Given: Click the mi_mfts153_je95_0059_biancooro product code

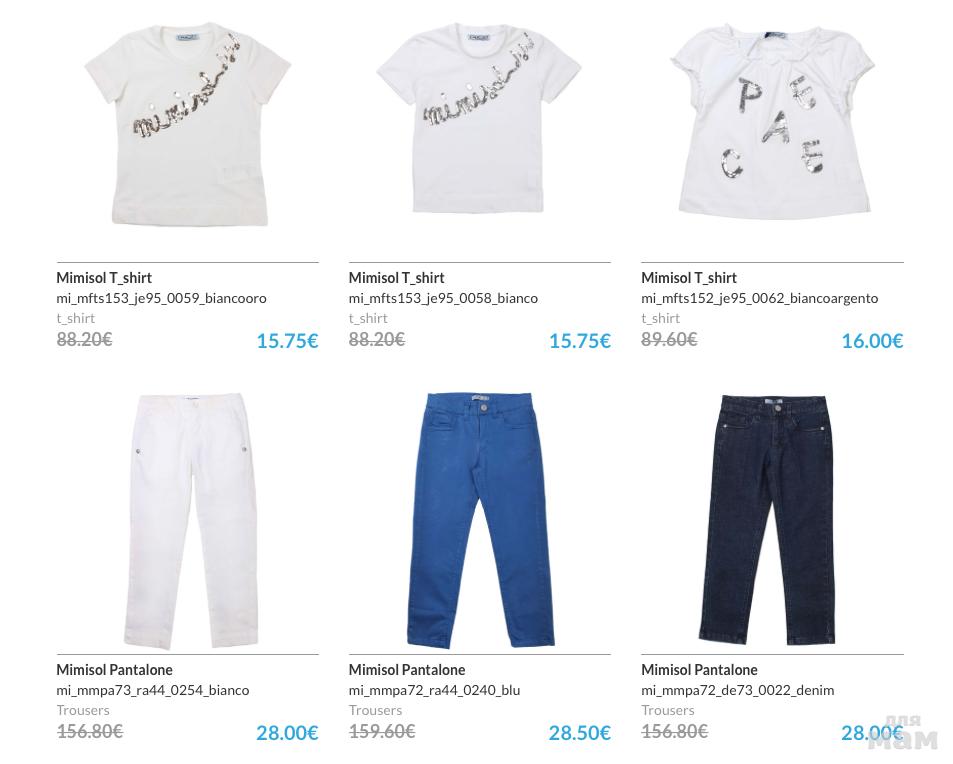Looking at the screenshot, I should (162, 298).
